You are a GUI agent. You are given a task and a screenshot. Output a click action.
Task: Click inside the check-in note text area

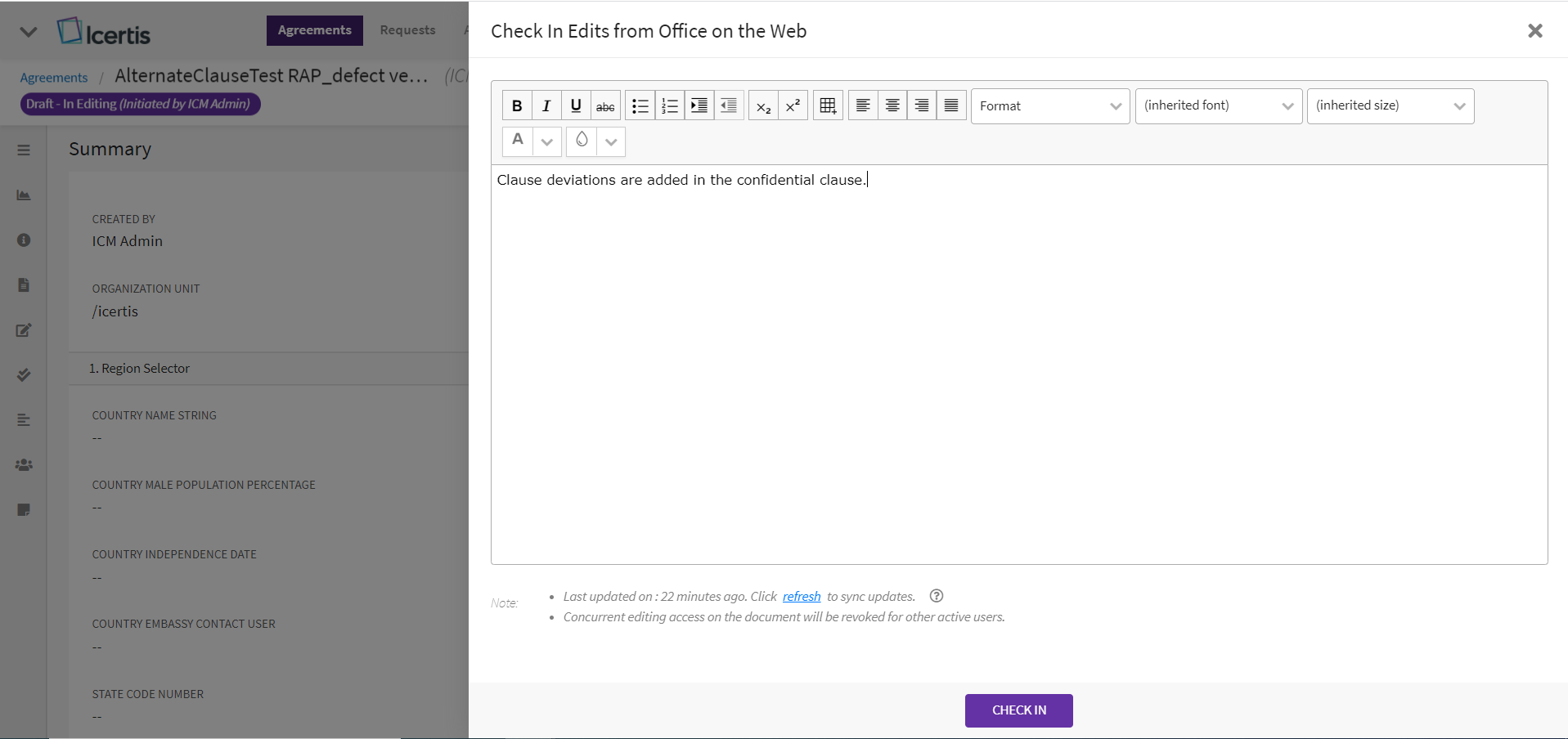(1018, 368)
